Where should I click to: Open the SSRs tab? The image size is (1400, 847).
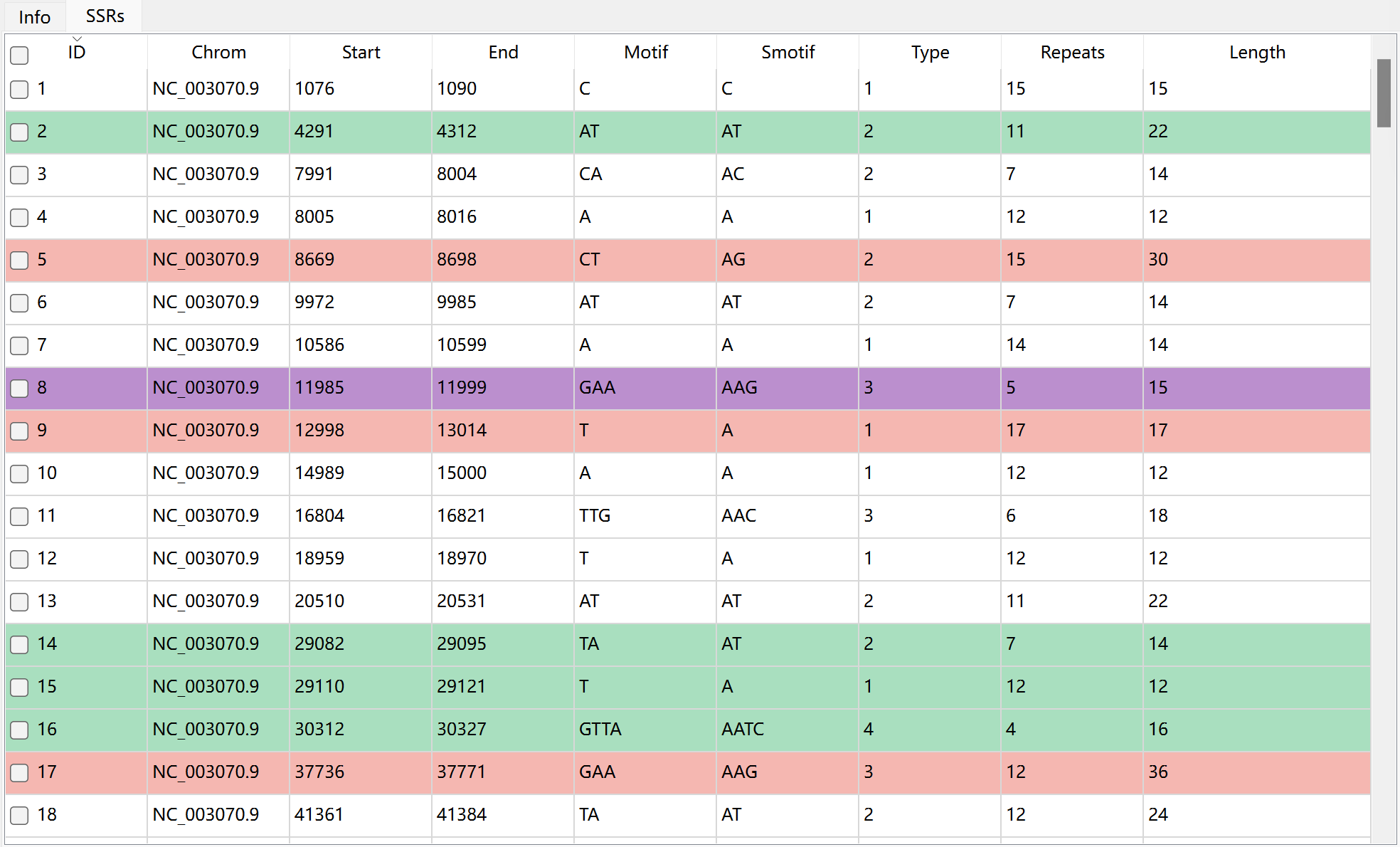click(x=105, y=16)
